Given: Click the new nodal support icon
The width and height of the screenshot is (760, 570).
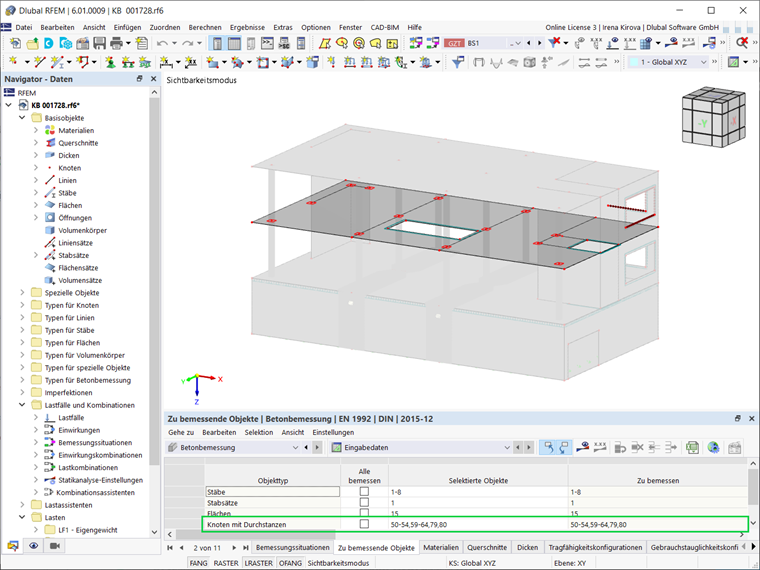Looking at the screenshot, I should click(111, 62).
